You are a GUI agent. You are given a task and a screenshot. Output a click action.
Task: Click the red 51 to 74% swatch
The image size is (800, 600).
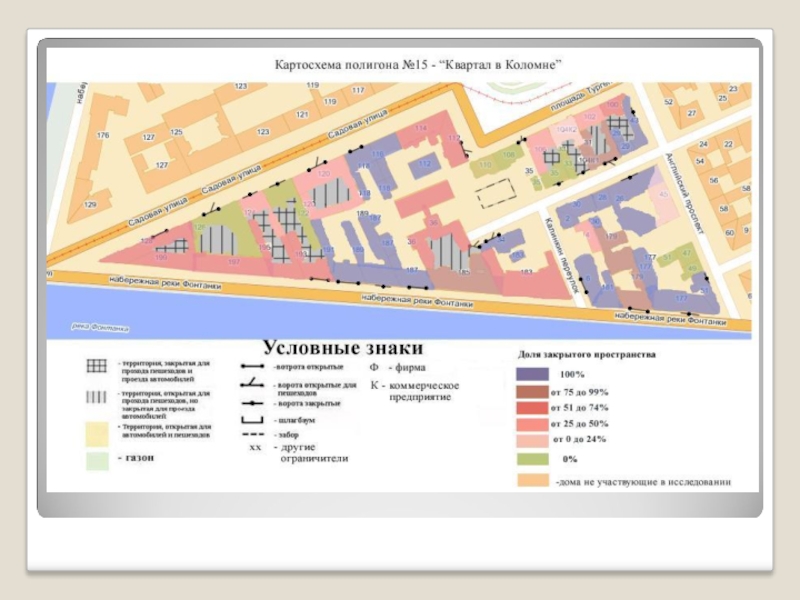click(533, 408)
